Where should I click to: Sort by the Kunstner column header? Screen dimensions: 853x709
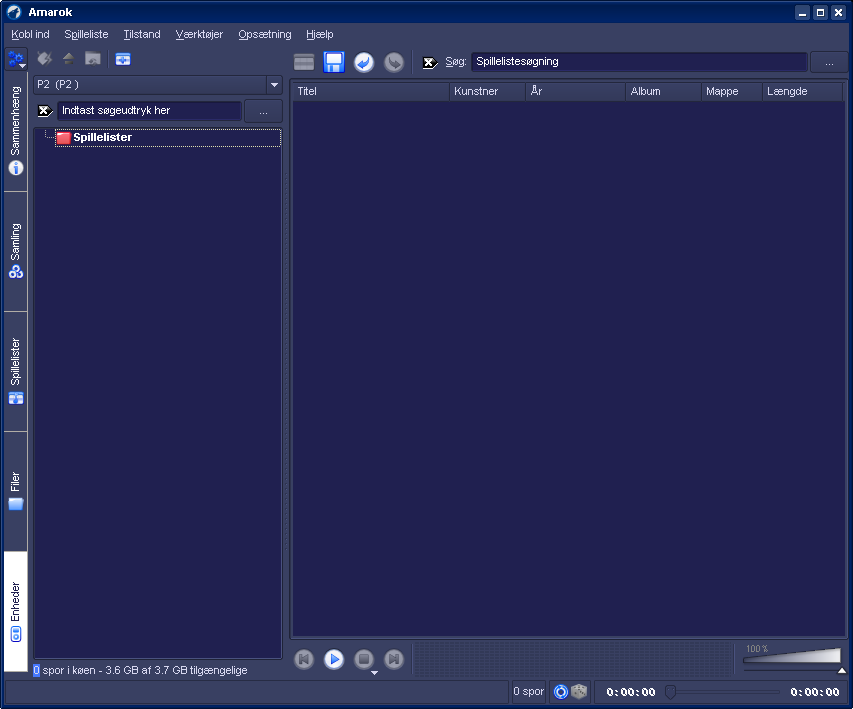pos(487,91)
